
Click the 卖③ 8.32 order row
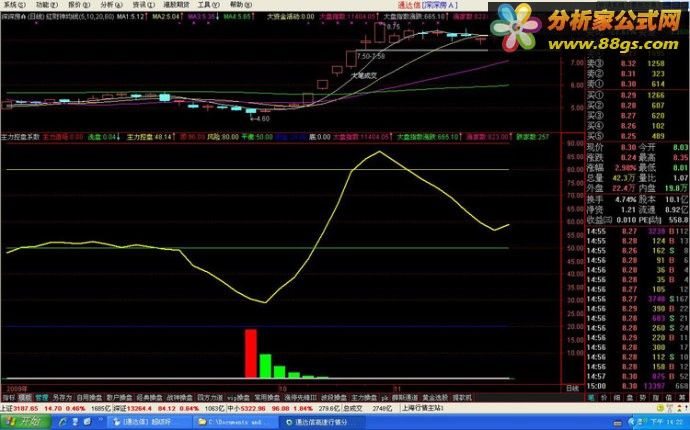[626, 64]
